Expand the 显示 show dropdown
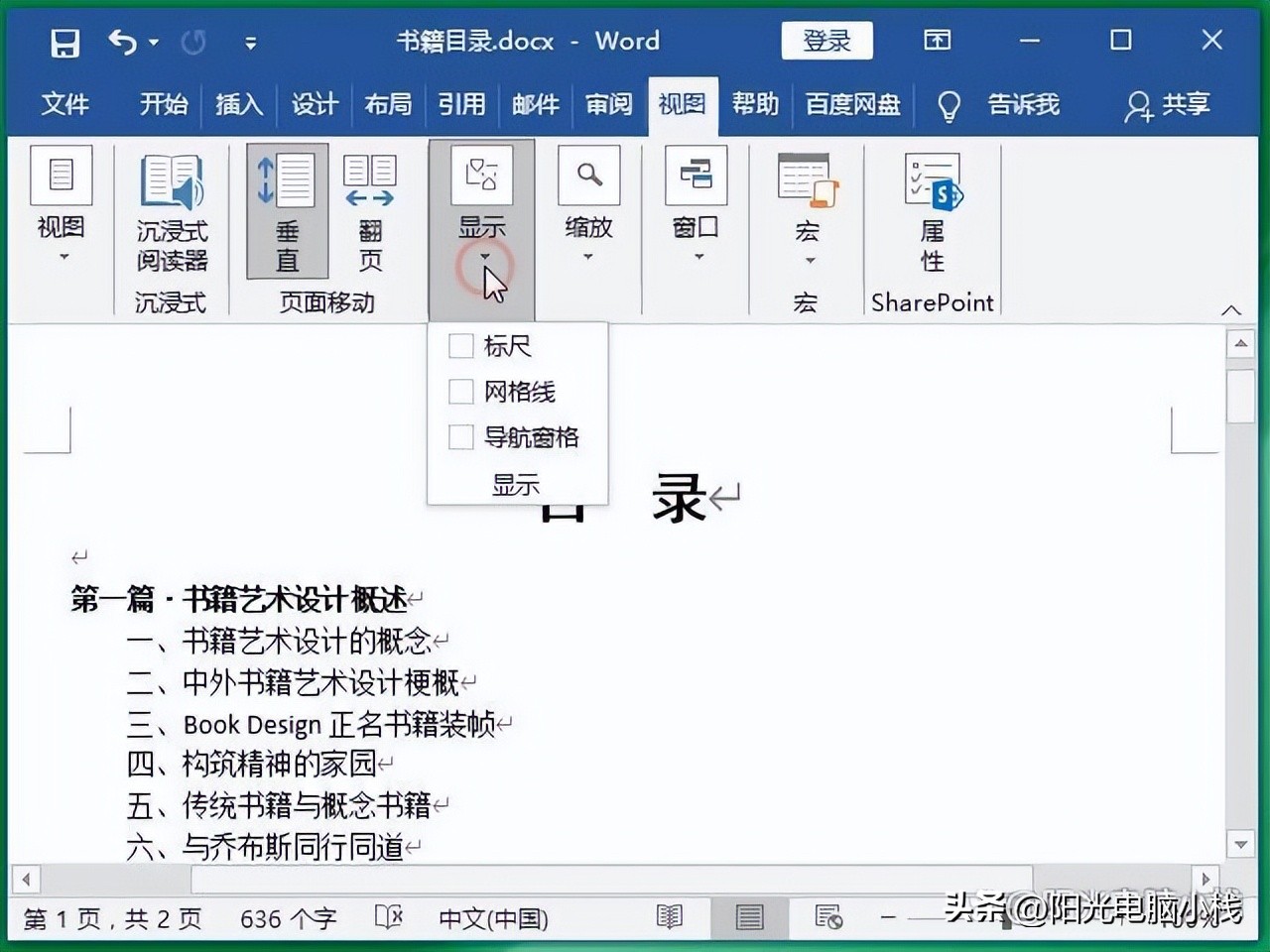The height and width of the screenshot is (952, 1270). [483, 256]
